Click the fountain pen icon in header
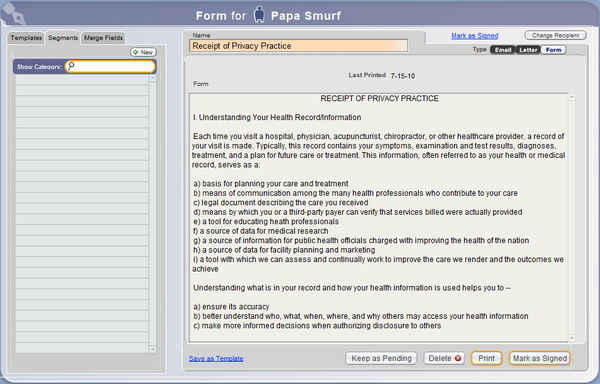 coord(14,14)
